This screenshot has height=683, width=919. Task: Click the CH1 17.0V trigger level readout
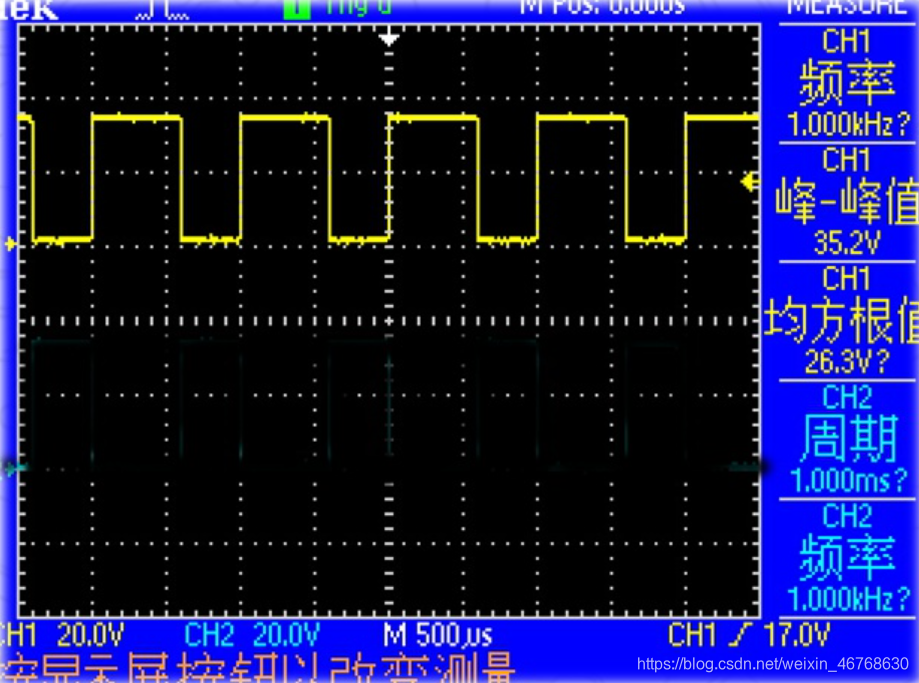pos(749,634)
